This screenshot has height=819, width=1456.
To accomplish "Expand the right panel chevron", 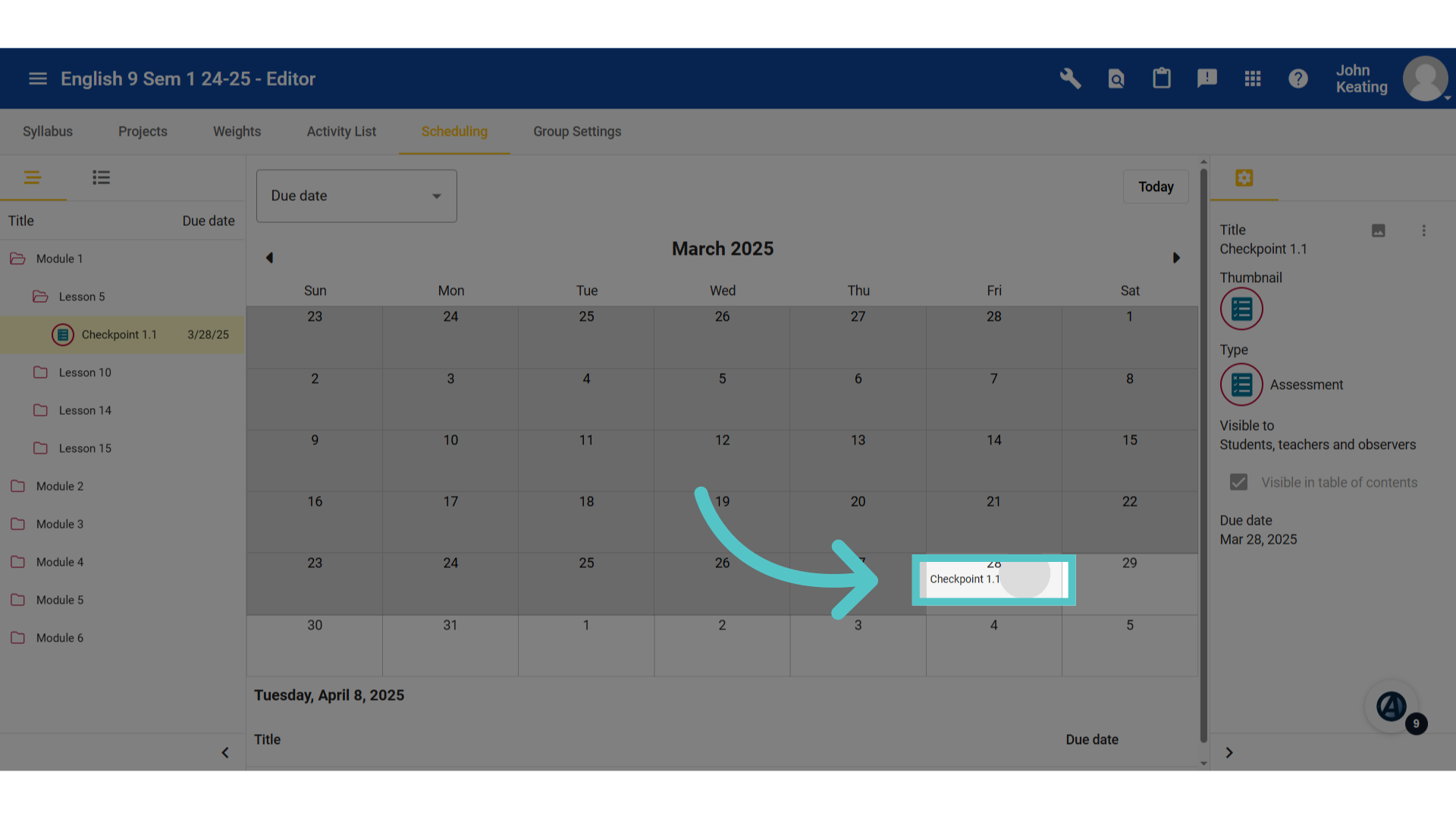I will [1229, 753].
